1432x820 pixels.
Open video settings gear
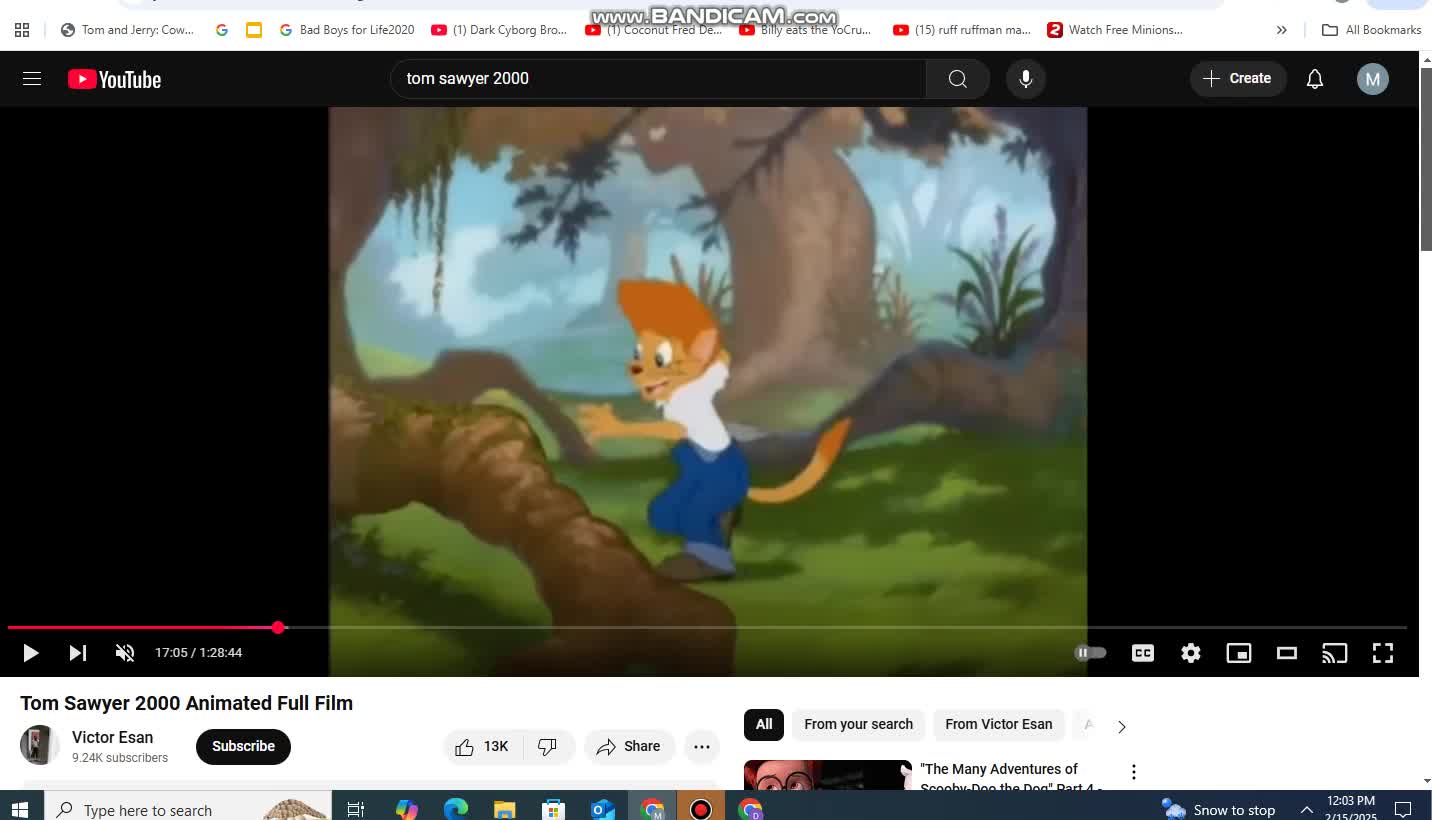1190,653
